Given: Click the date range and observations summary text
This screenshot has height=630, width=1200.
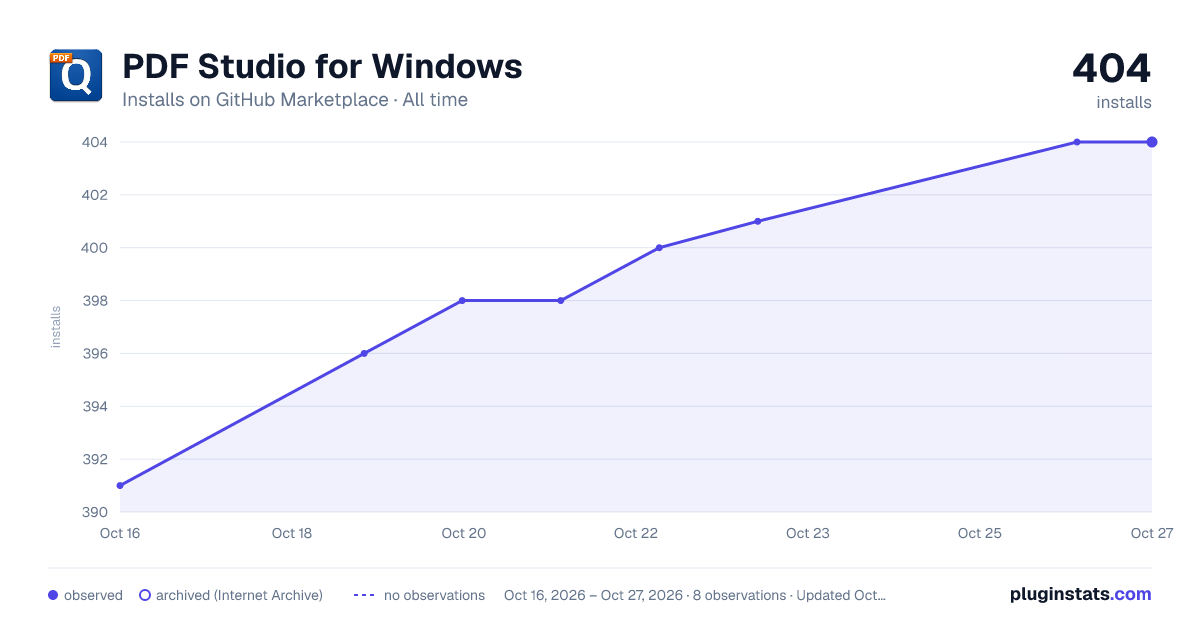Looking at the screenshot, I should point(695,595).
